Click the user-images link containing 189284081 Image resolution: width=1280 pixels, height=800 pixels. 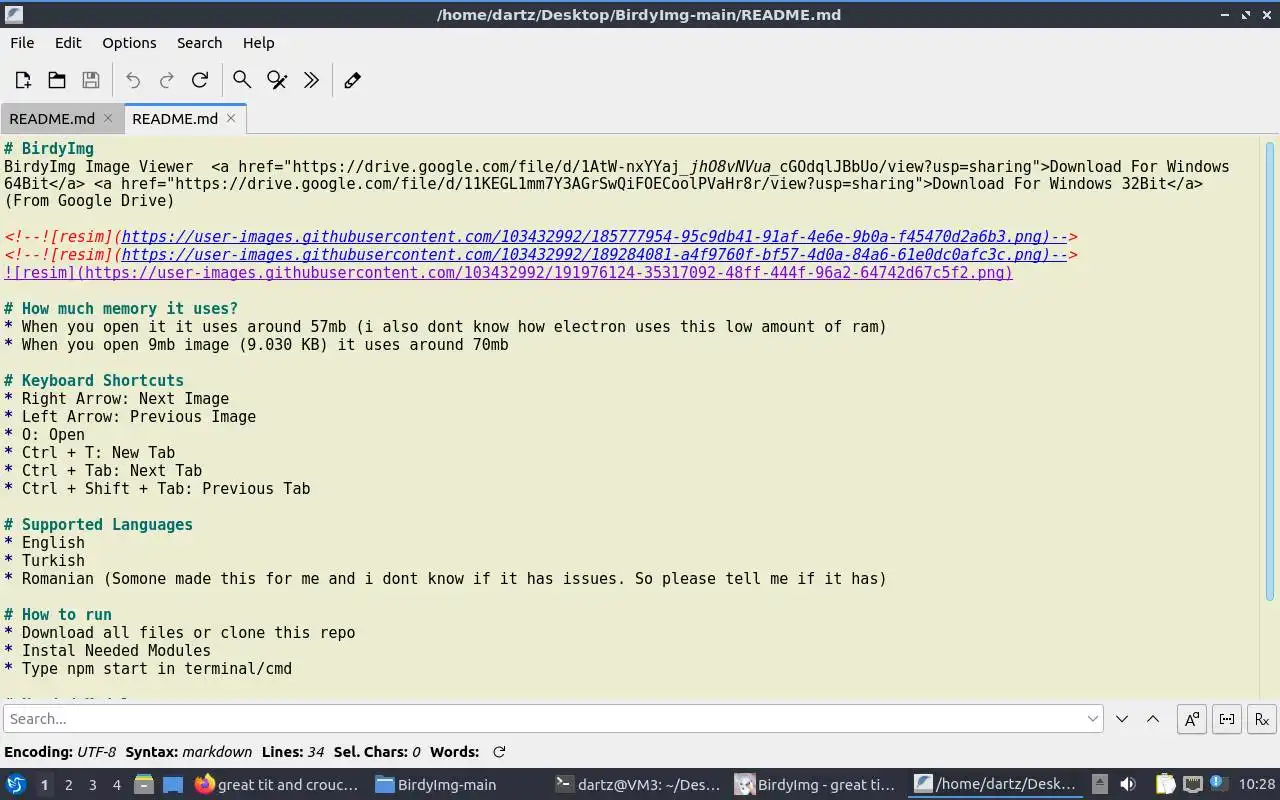click(594, 255)
